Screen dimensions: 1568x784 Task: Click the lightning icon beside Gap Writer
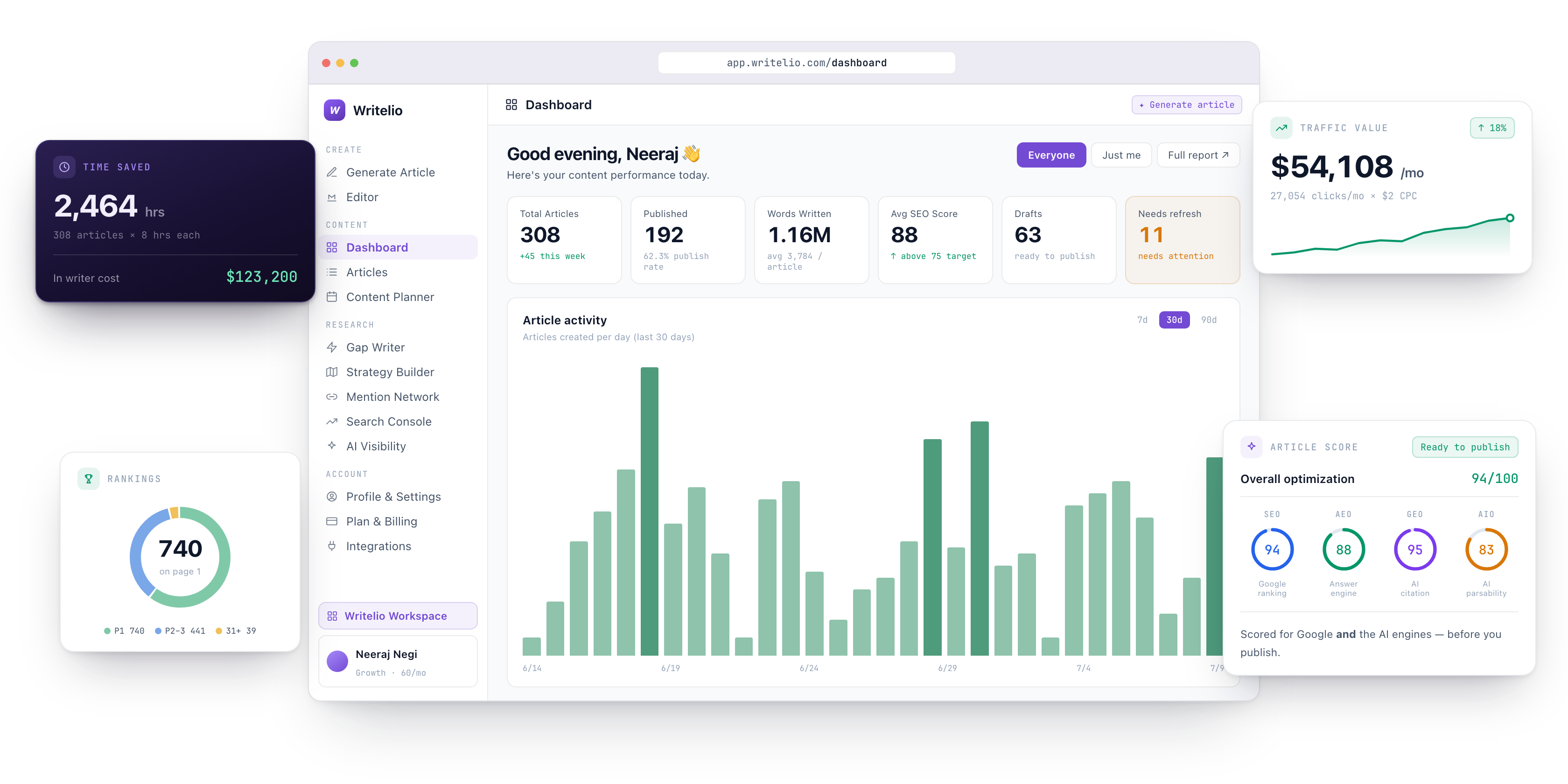(332, 347)
